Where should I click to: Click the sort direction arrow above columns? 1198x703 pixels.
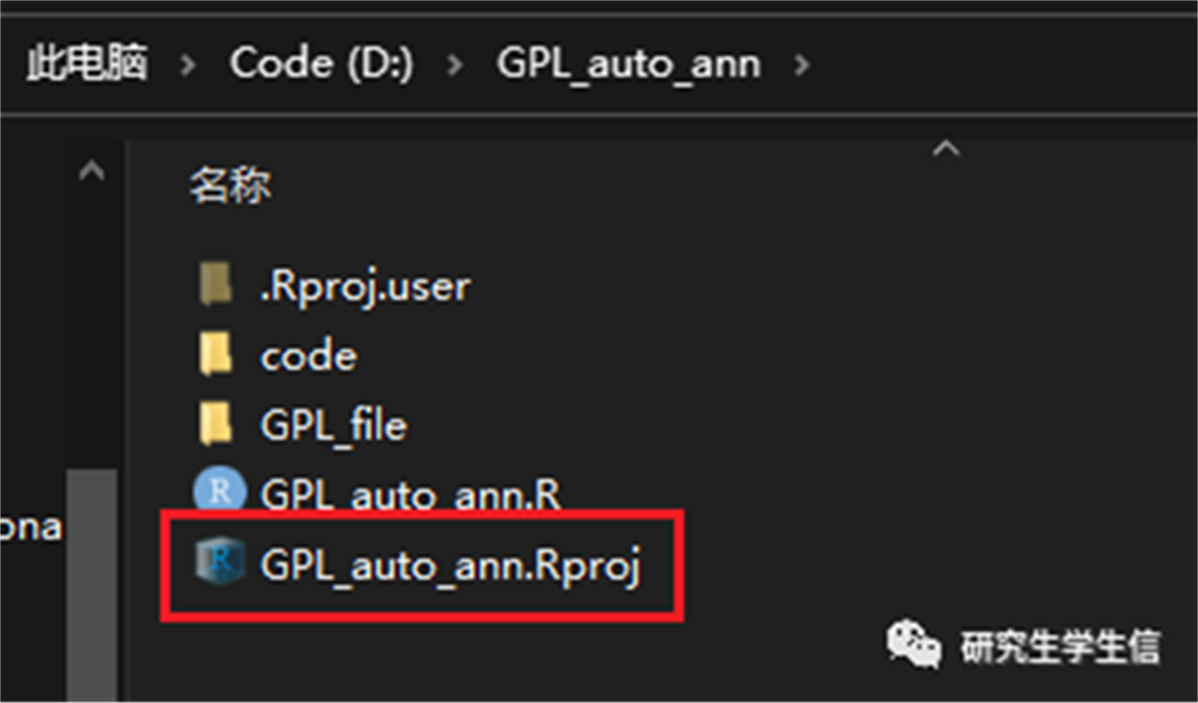[946, 147]
